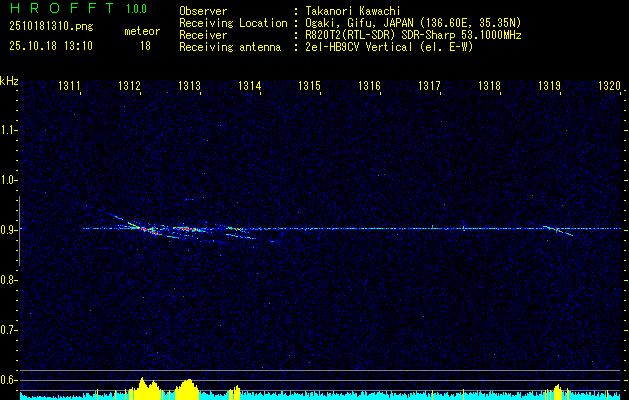Click the bright red meteor echo near 1312

[148, 230]
